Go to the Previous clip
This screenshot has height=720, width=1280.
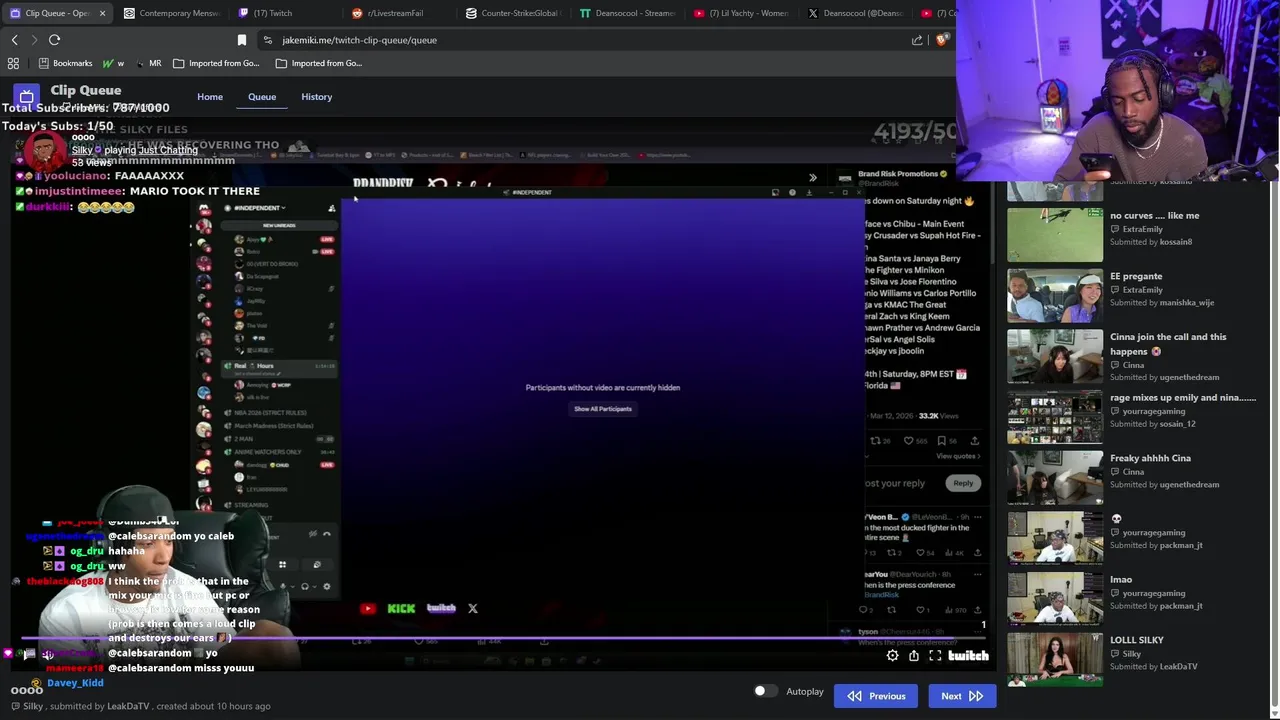(x=876, y=696)
